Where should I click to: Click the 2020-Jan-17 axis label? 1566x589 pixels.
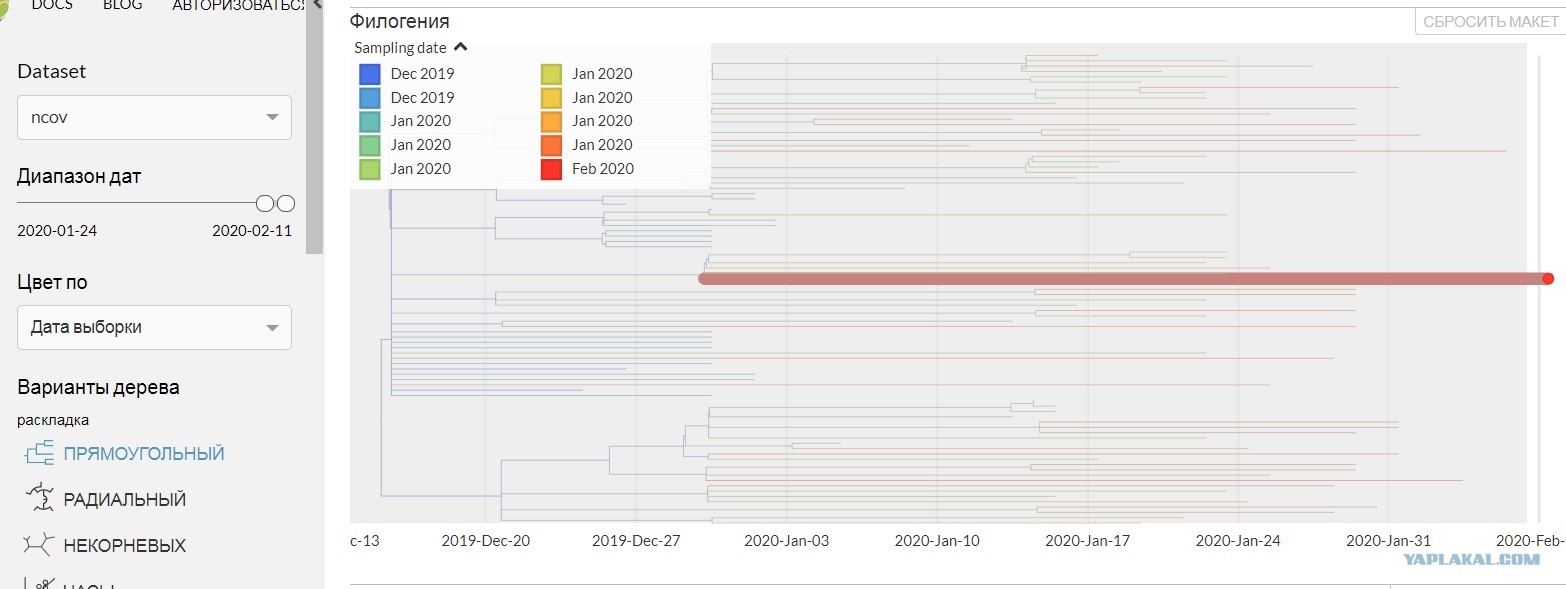point(1088,541)
